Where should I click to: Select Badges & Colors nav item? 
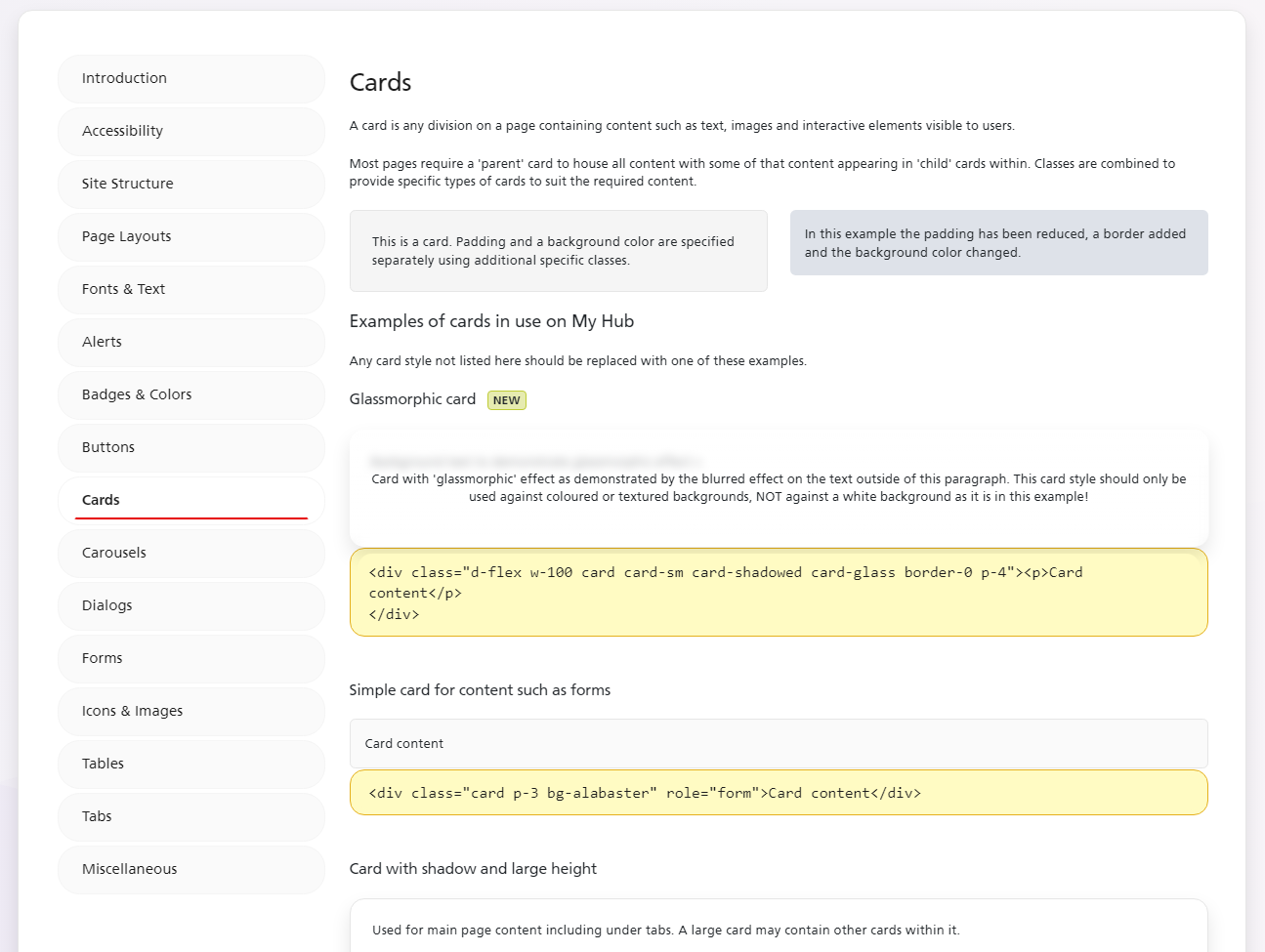coord(190,394)
